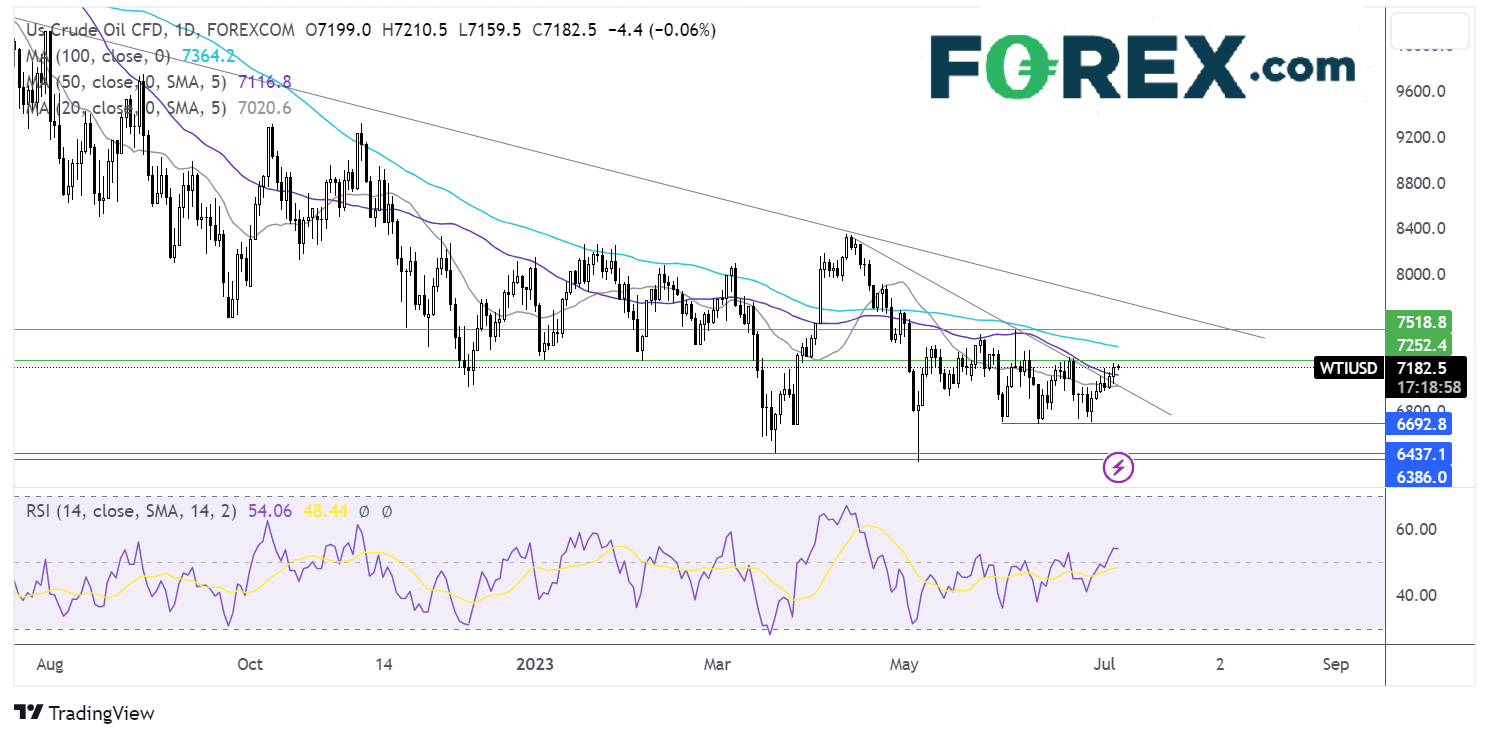
Task: Click the Oct label on time axis
Action: (250, 664)
